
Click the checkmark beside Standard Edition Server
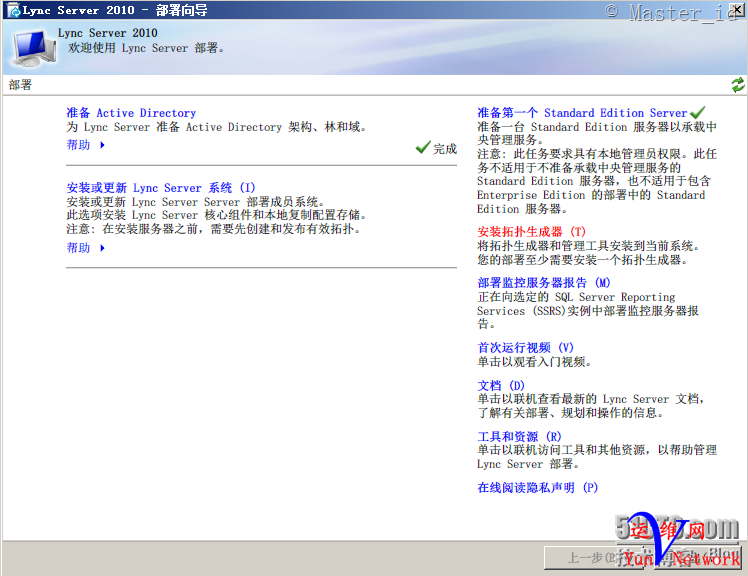(x=697, y=113)
